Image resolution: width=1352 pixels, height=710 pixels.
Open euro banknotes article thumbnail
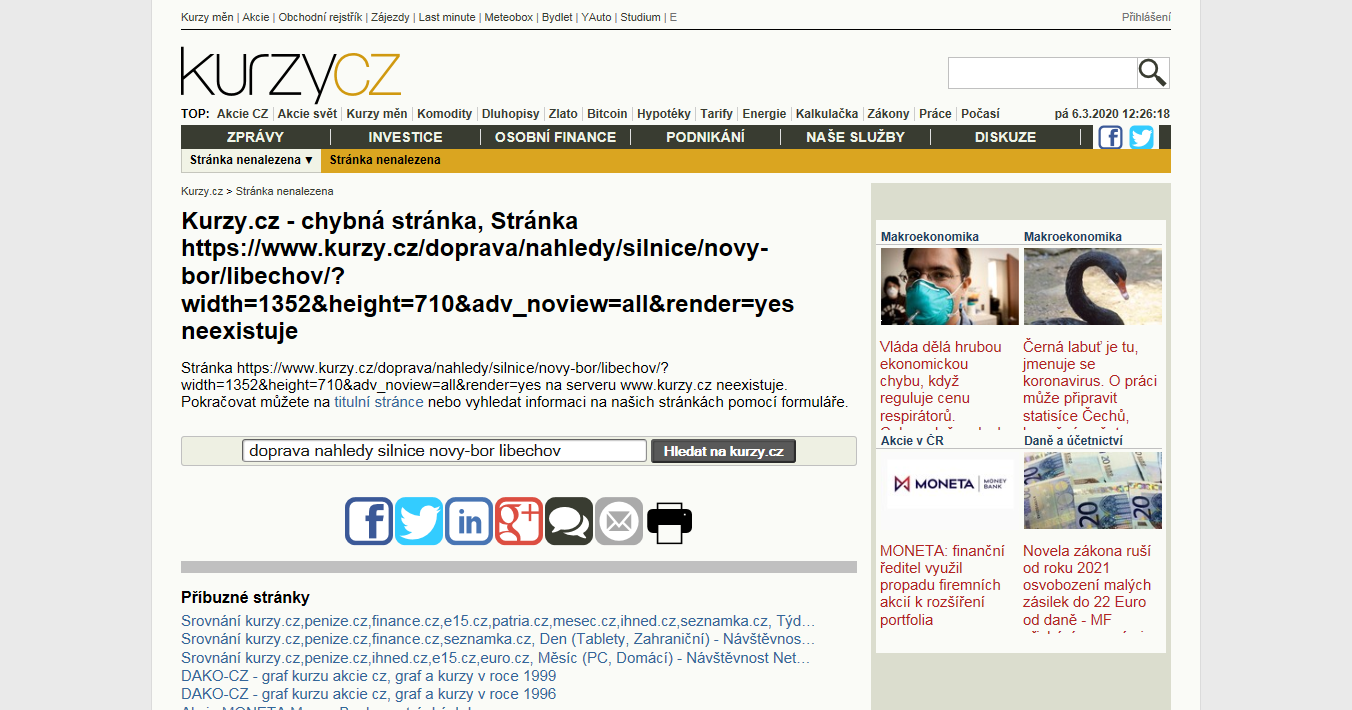1093,490
